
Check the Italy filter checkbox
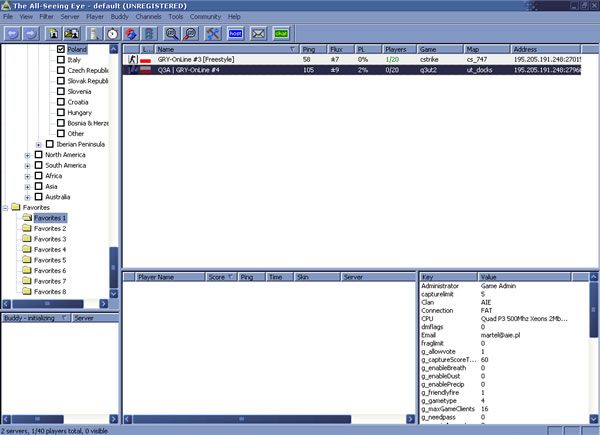(x=61, y=60)
